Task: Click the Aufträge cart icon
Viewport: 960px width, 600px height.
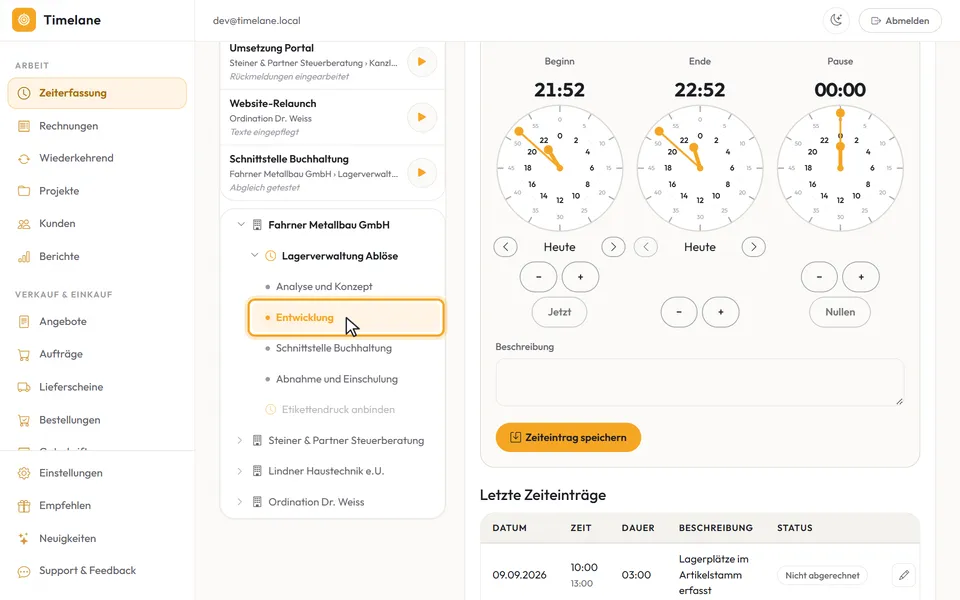Action: coord(24,354)
